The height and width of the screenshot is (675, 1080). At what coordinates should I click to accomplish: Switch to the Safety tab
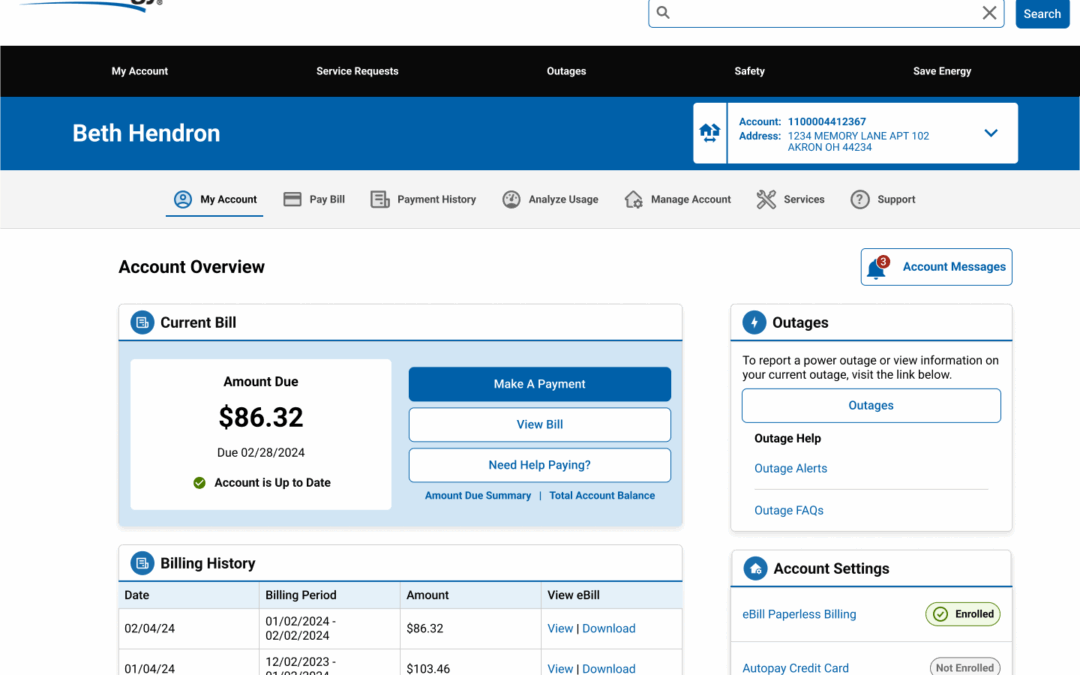[749, 71]
